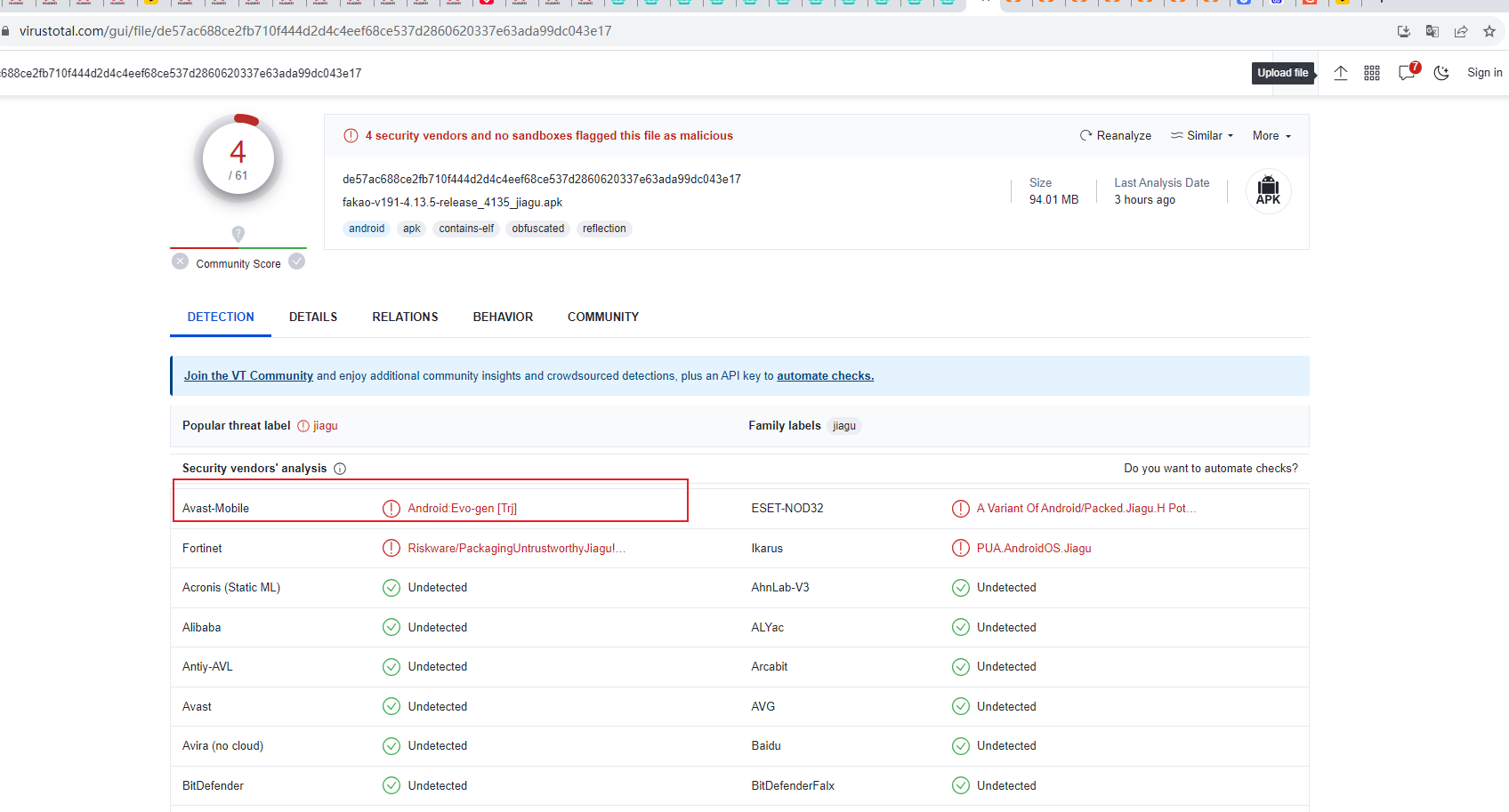Click alert icon in ESET-NOD32 row
The width and height of the screenshot is (1509, 812).
(x=961, y=509)
